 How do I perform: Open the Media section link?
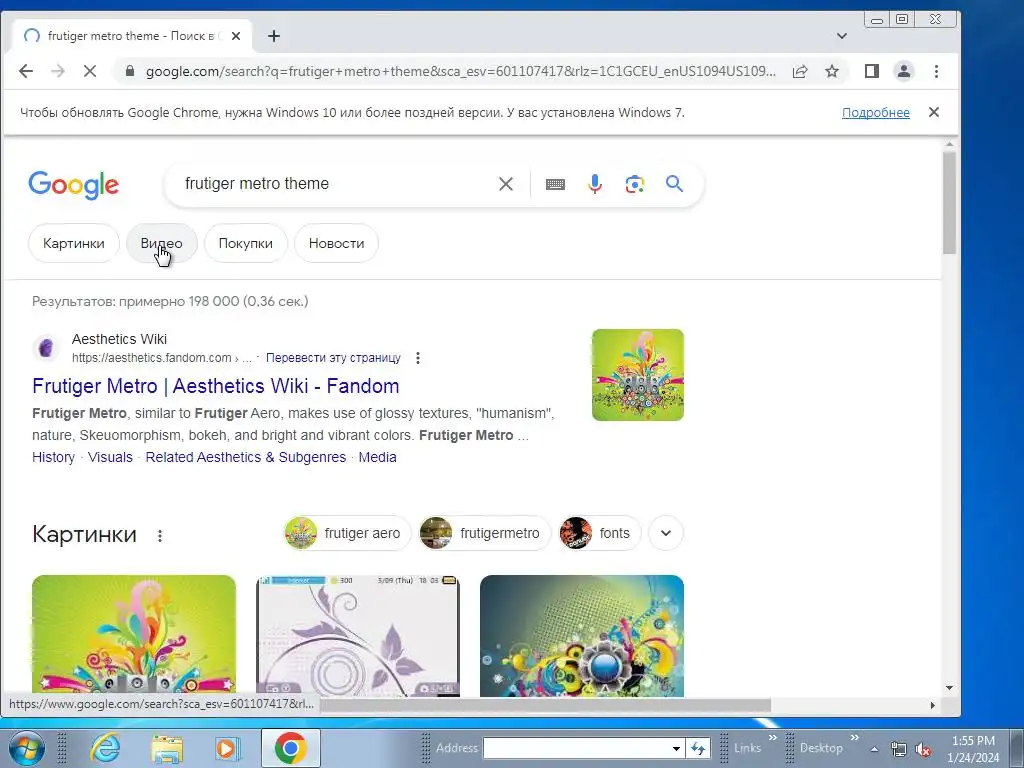[377, 457]
